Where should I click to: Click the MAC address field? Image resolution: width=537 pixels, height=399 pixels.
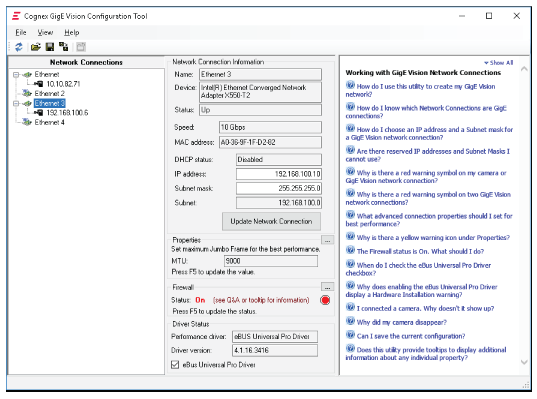pos(270,142)
